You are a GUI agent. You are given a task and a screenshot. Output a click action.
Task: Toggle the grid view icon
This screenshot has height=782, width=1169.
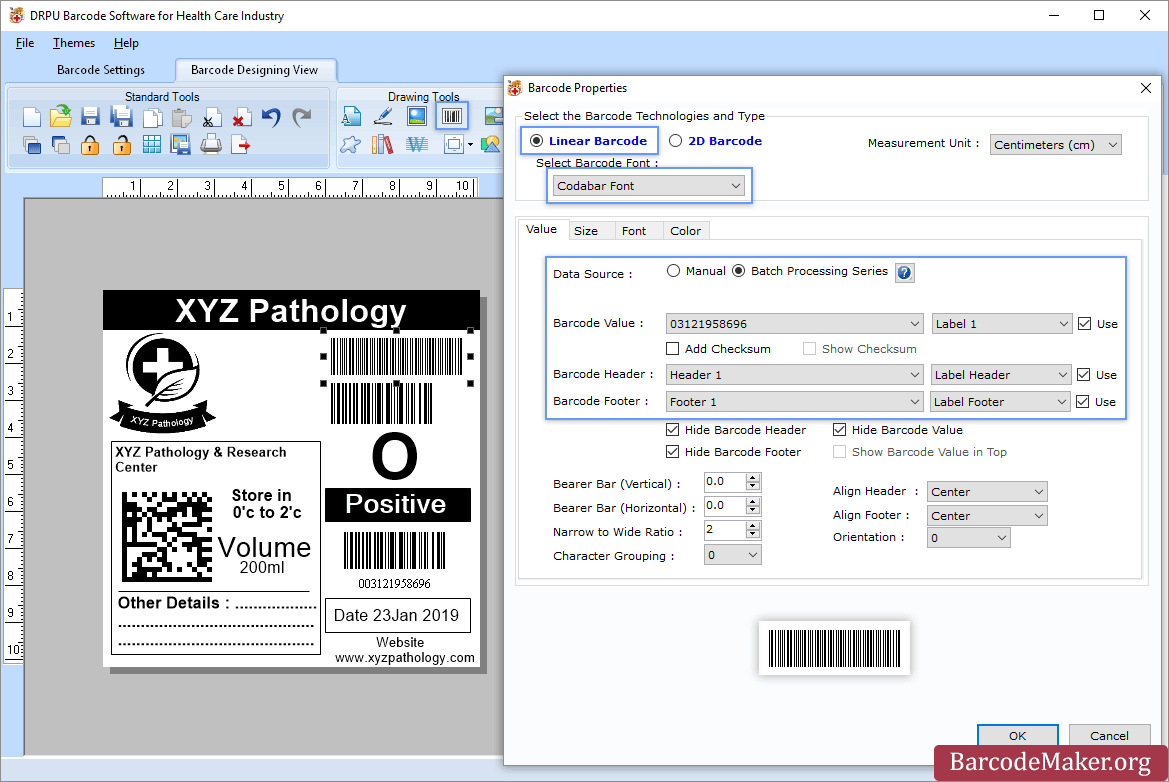tap(151, 145)
